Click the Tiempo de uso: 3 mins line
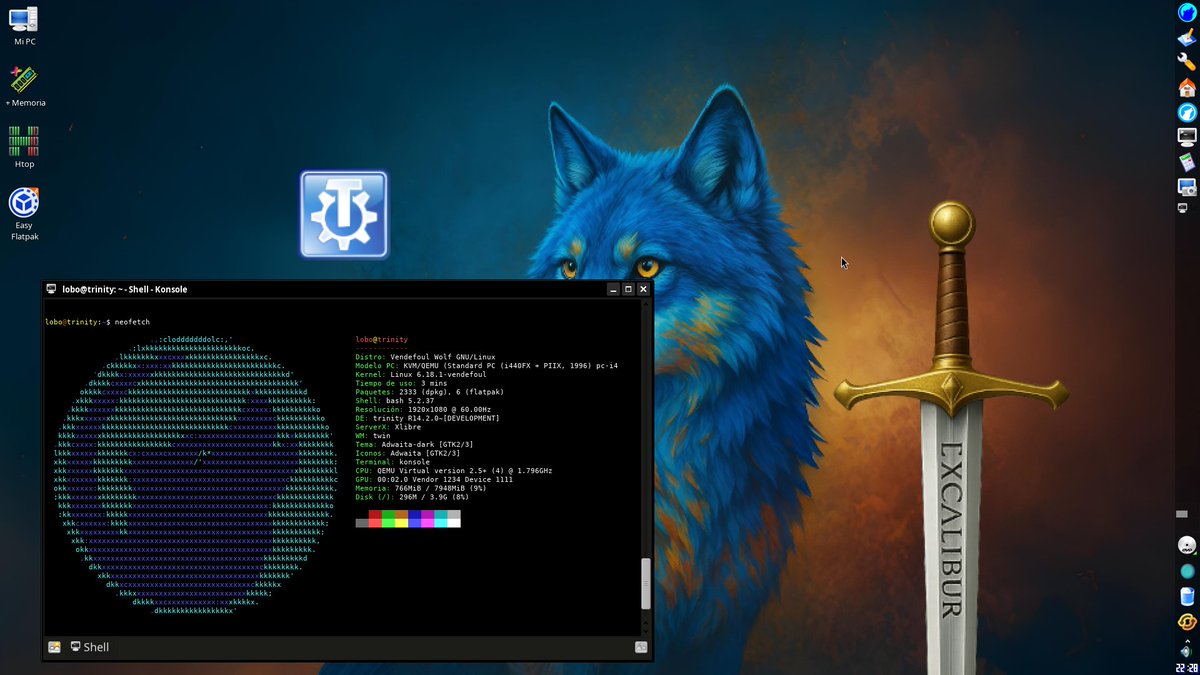The image size is (1200, 675). [401, 383]
